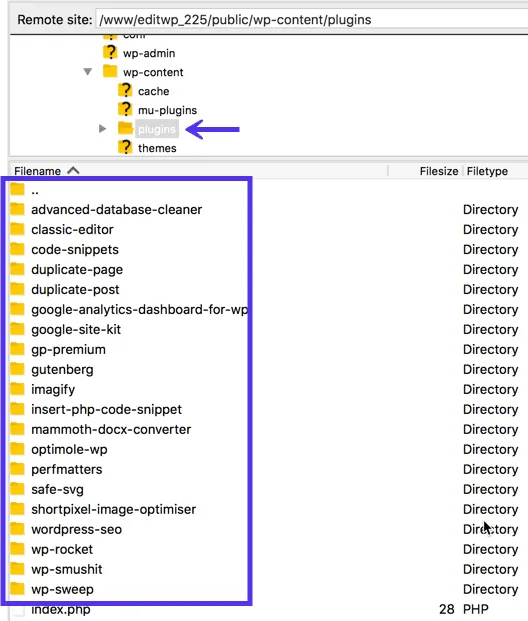This screenshot has width=528, height=621.
Task: Click the Remote site path input field
Action: pos(313,20)
